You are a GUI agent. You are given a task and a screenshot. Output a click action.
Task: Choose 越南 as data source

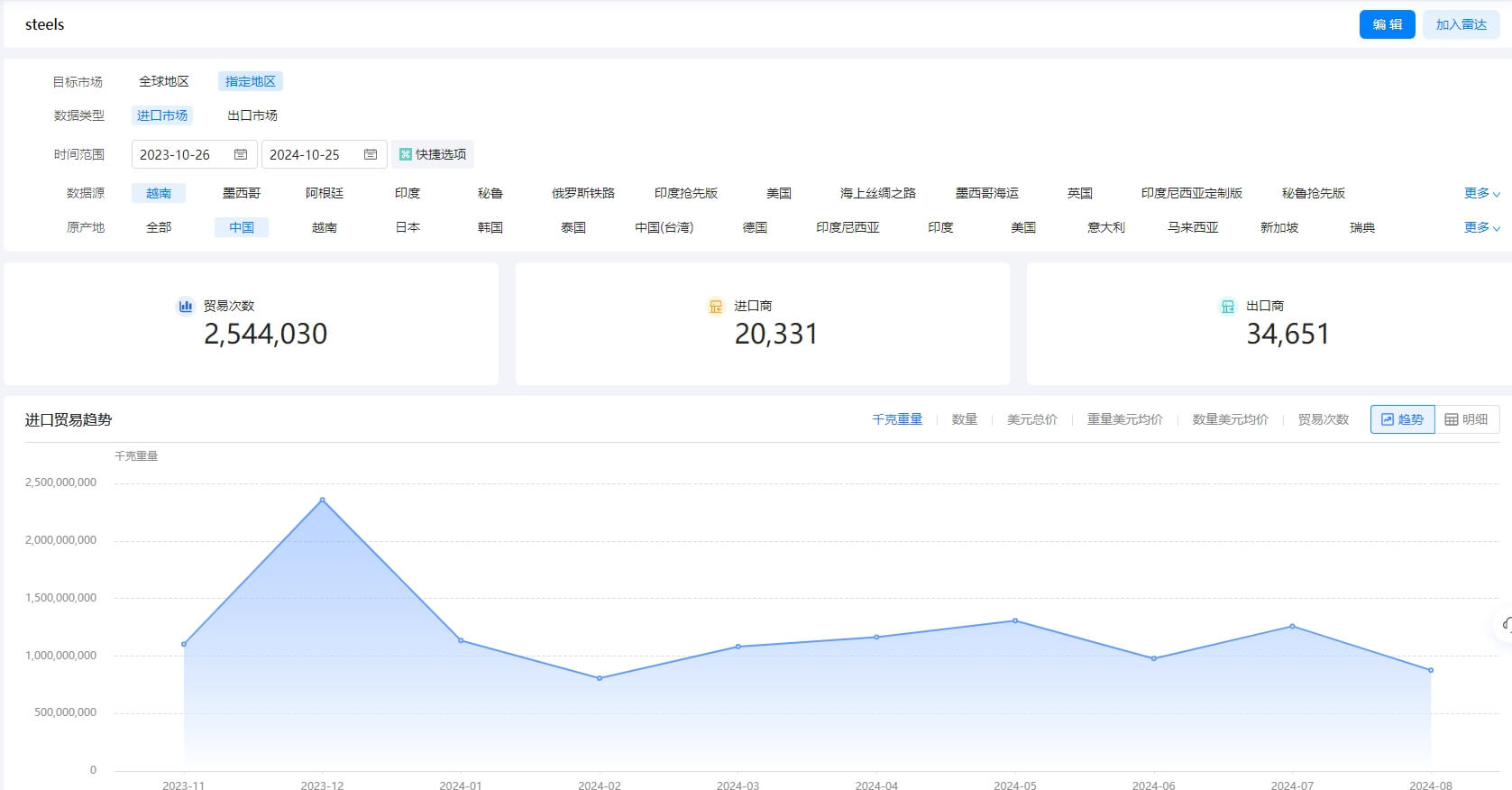point(159,193)
